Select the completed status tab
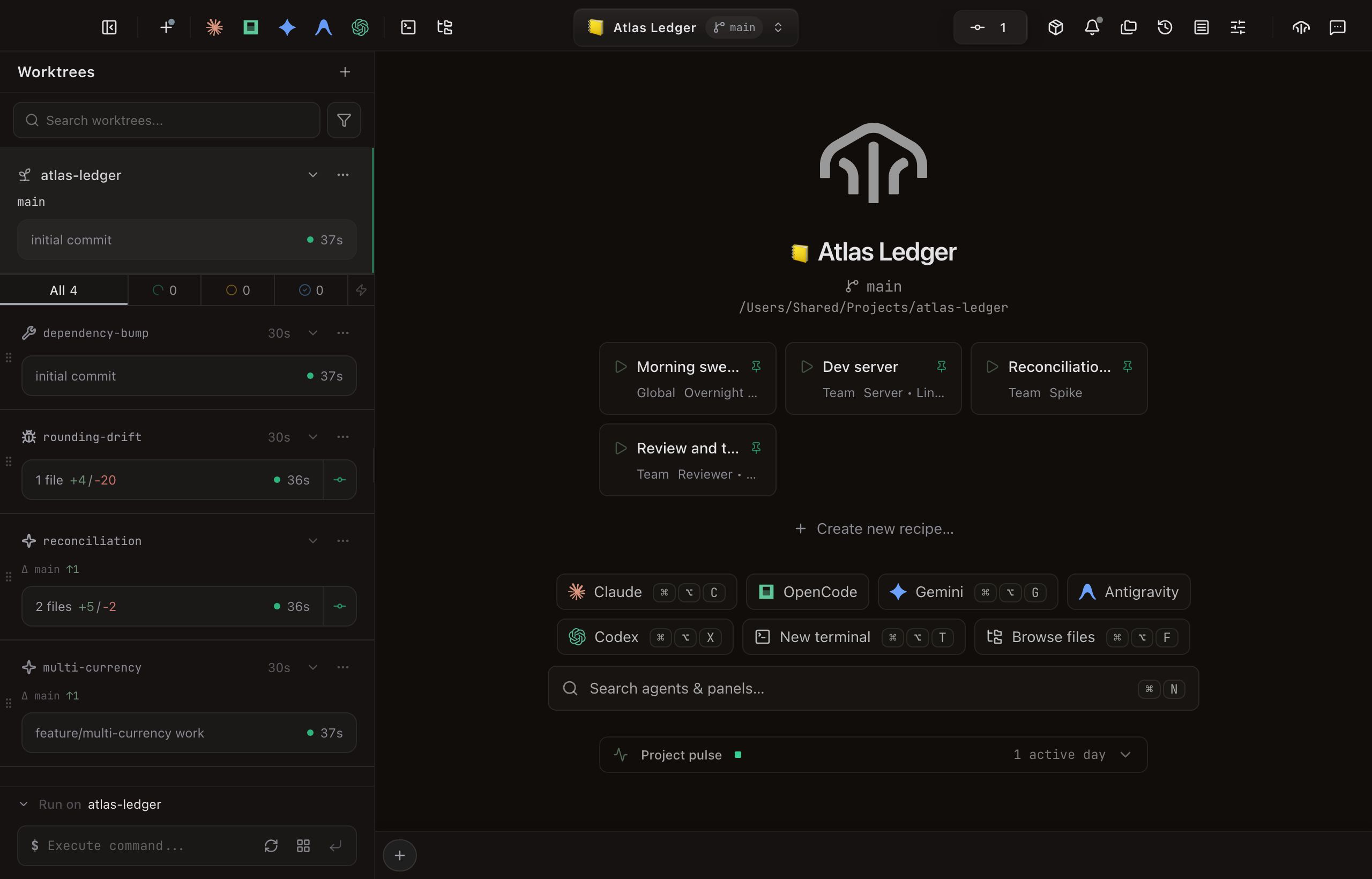The image size is (1372, 879). click(311, 290)
